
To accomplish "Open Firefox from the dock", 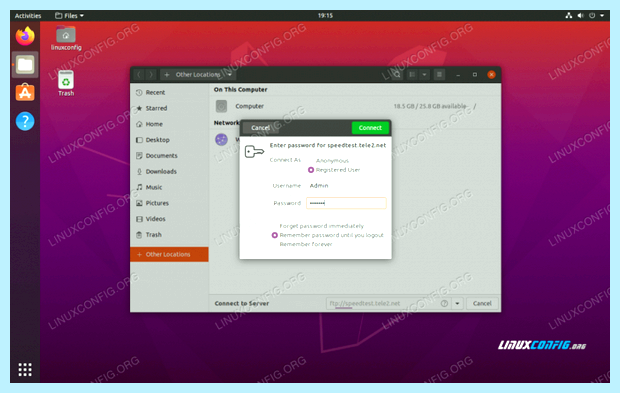I will pyautogui.click(x=25, y=36).
